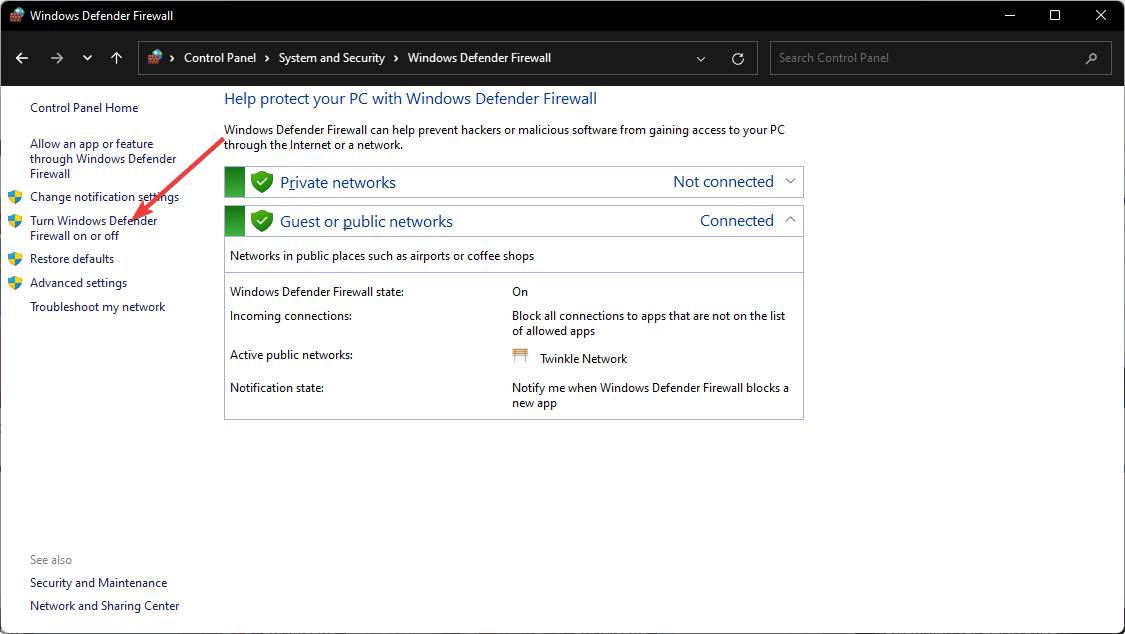This screenshot has height=634, width=1125.
Task: Open Turn Windows Defender Firewall on or off
Action: (x=92, y=227)
